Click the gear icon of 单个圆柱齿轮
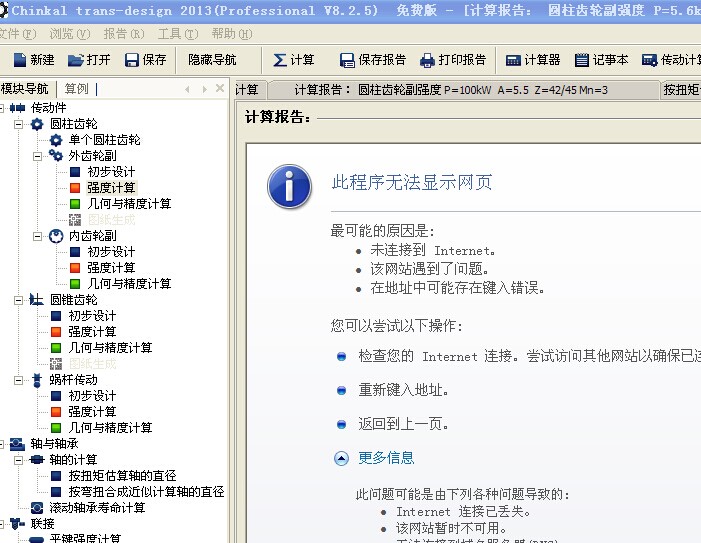The height and width of the screenshot is (543, 701). pos(55,140)
